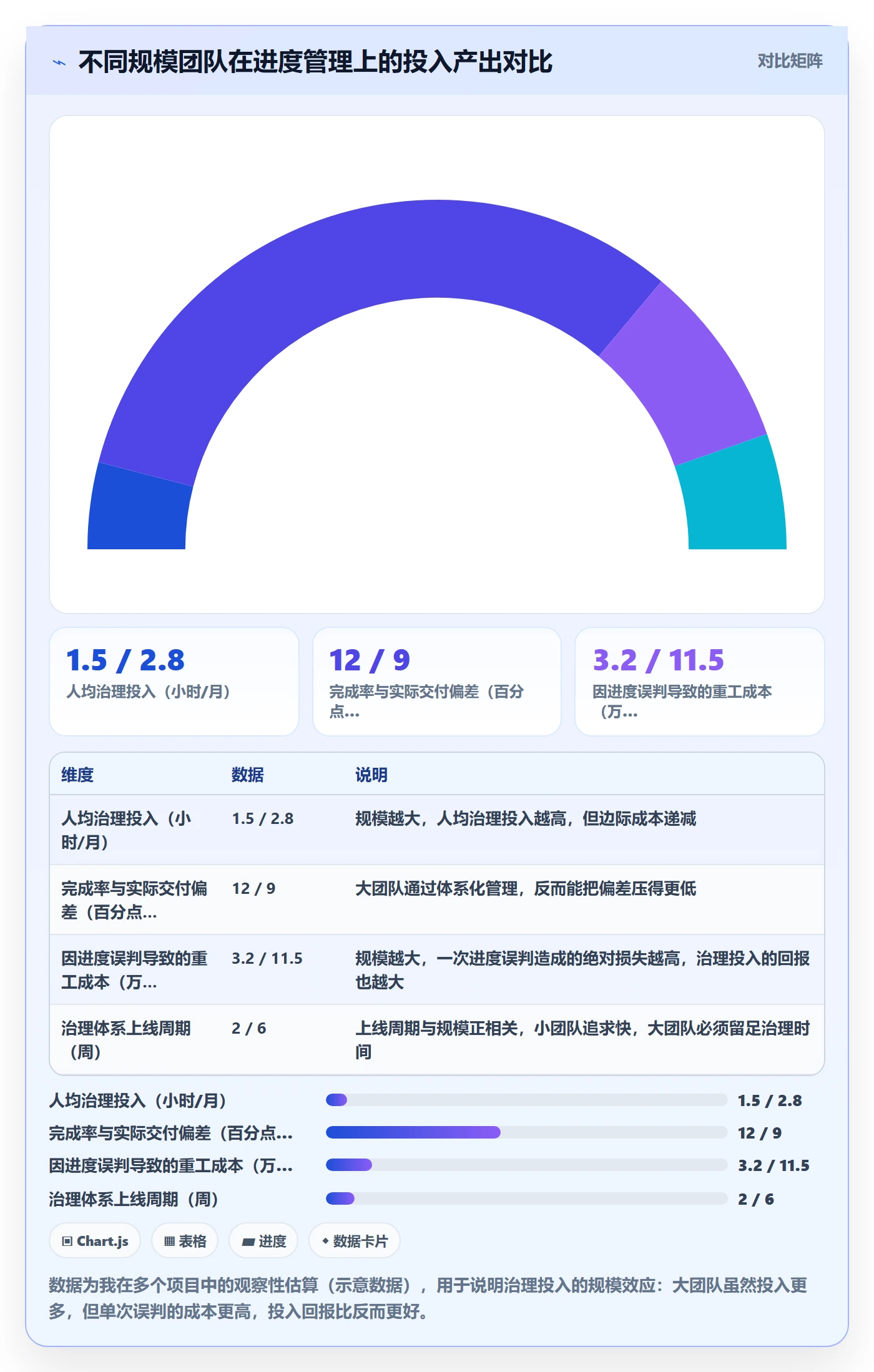Viewport: 874px width, 1372px height.
Task: Click table cell value 3.2 / 11.5
Action: click(x=267, y=958)
